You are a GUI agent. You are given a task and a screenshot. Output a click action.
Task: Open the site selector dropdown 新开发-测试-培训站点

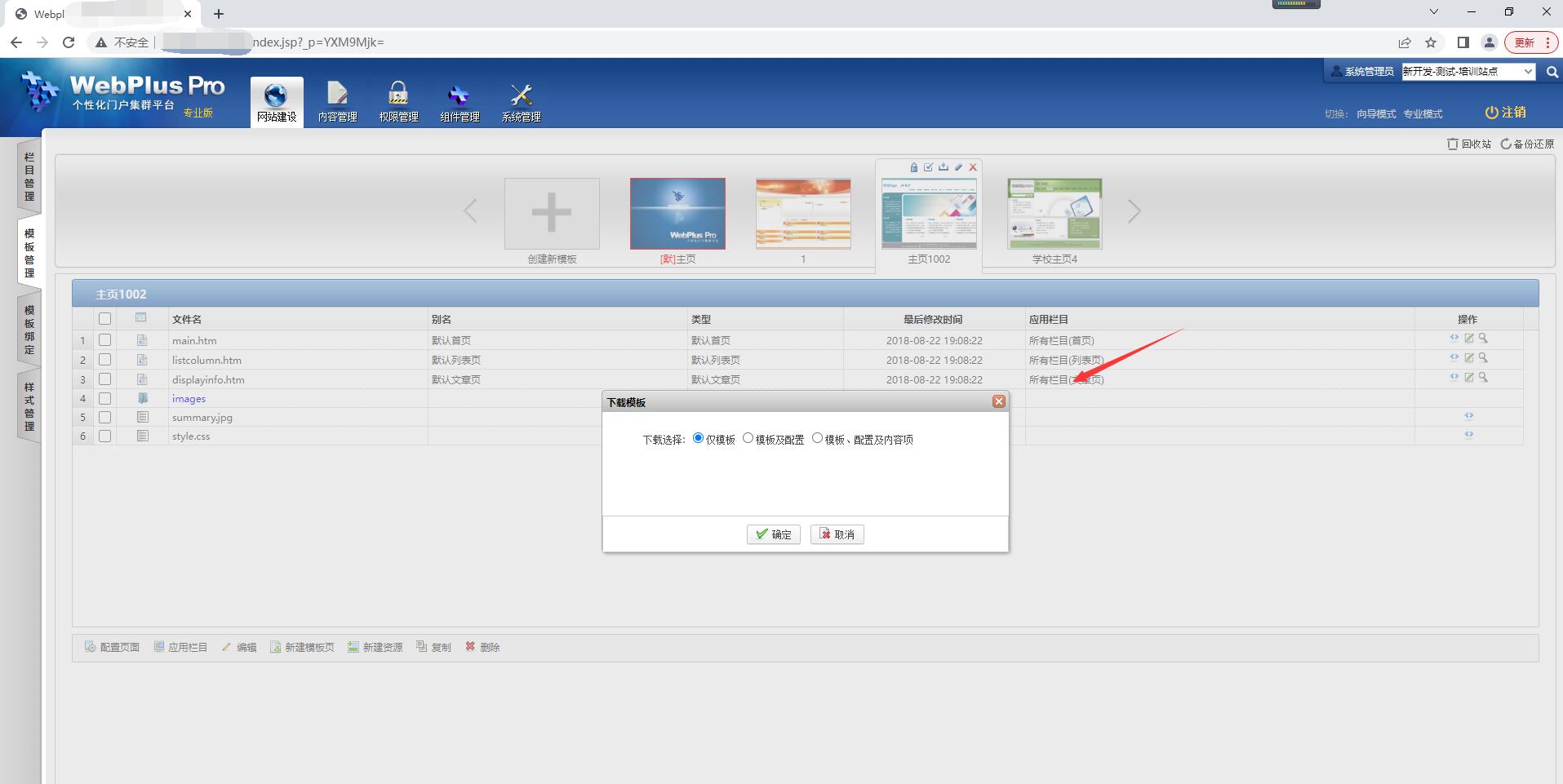pyautogui.click(x=1468, y=72)
